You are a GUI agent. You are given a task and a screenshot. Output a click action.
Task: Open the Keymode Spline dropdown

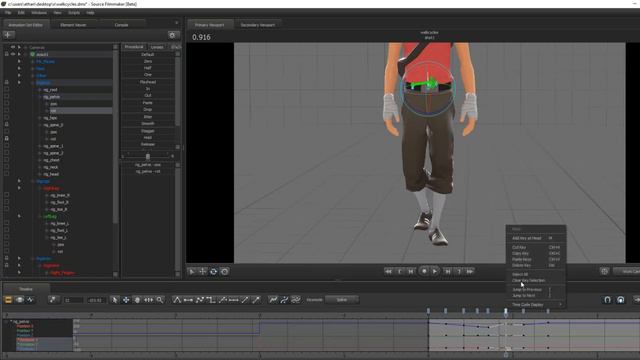(x=342, y=300)
